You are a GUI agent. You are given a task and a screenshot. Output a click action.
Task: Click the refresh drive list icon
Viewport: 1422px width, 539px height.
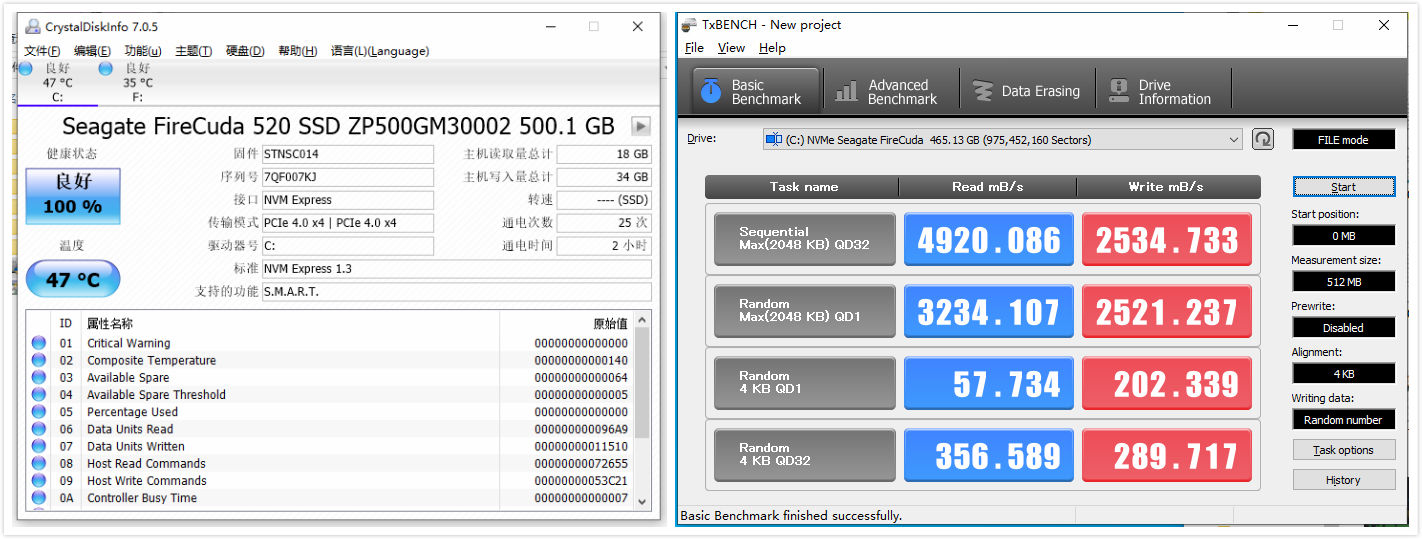click(1263, 139)
